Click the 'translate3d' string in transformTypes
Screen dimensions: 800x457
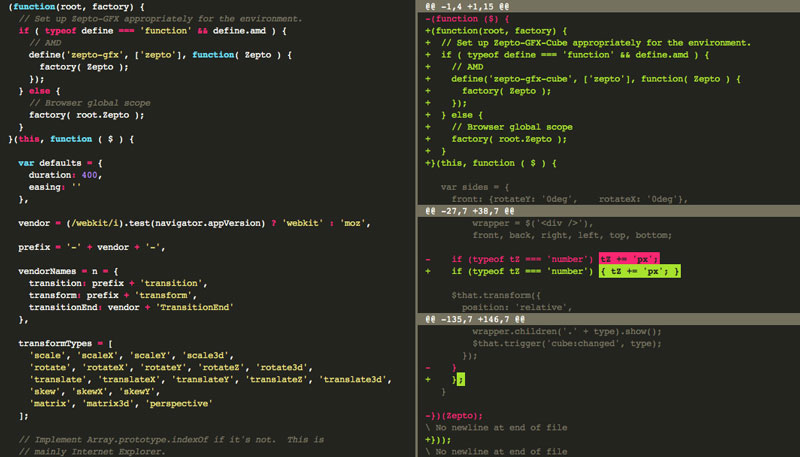pos(355,379)
